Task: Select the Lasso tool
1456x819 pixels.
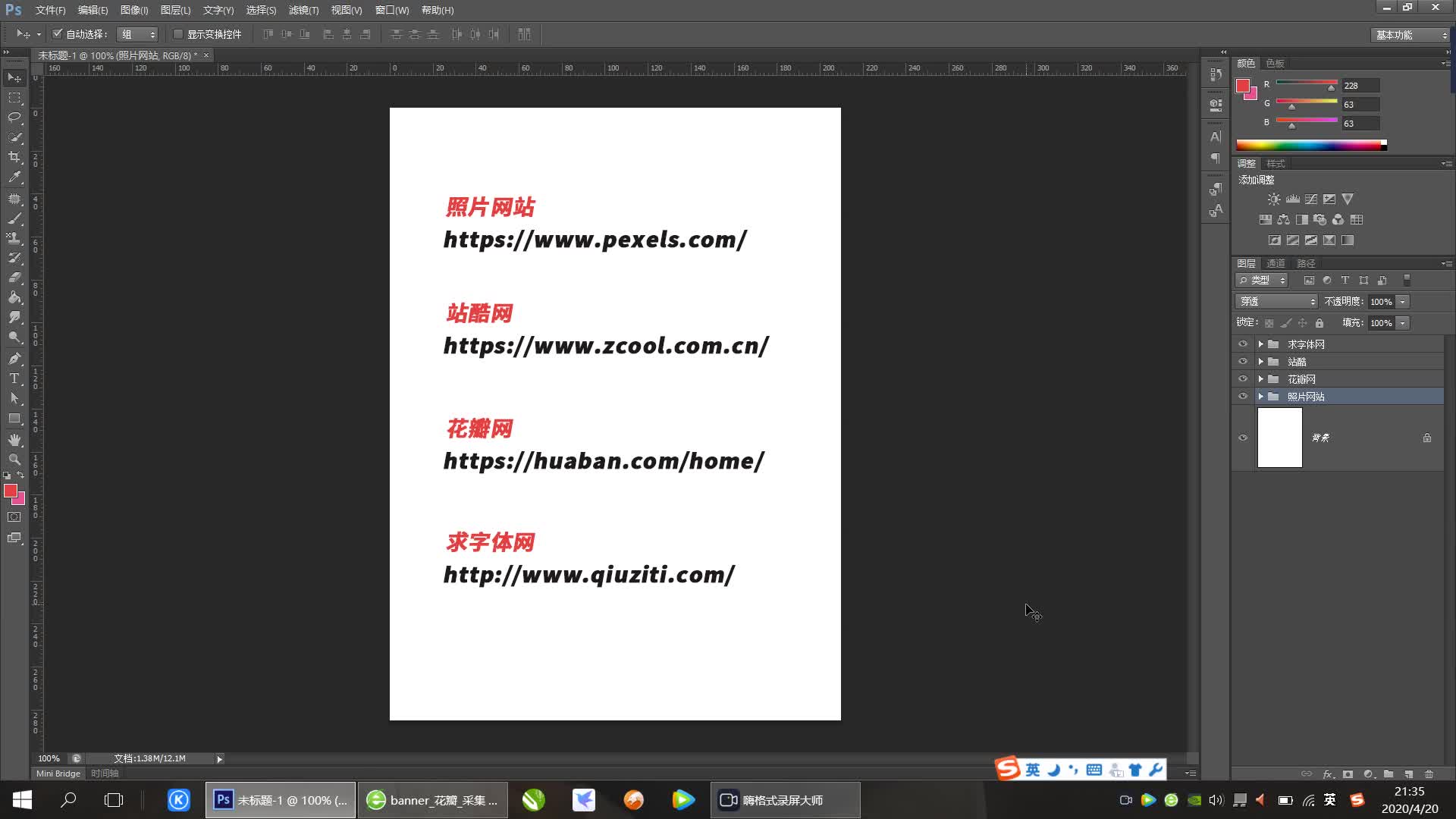Action: [x=14, y=118]
